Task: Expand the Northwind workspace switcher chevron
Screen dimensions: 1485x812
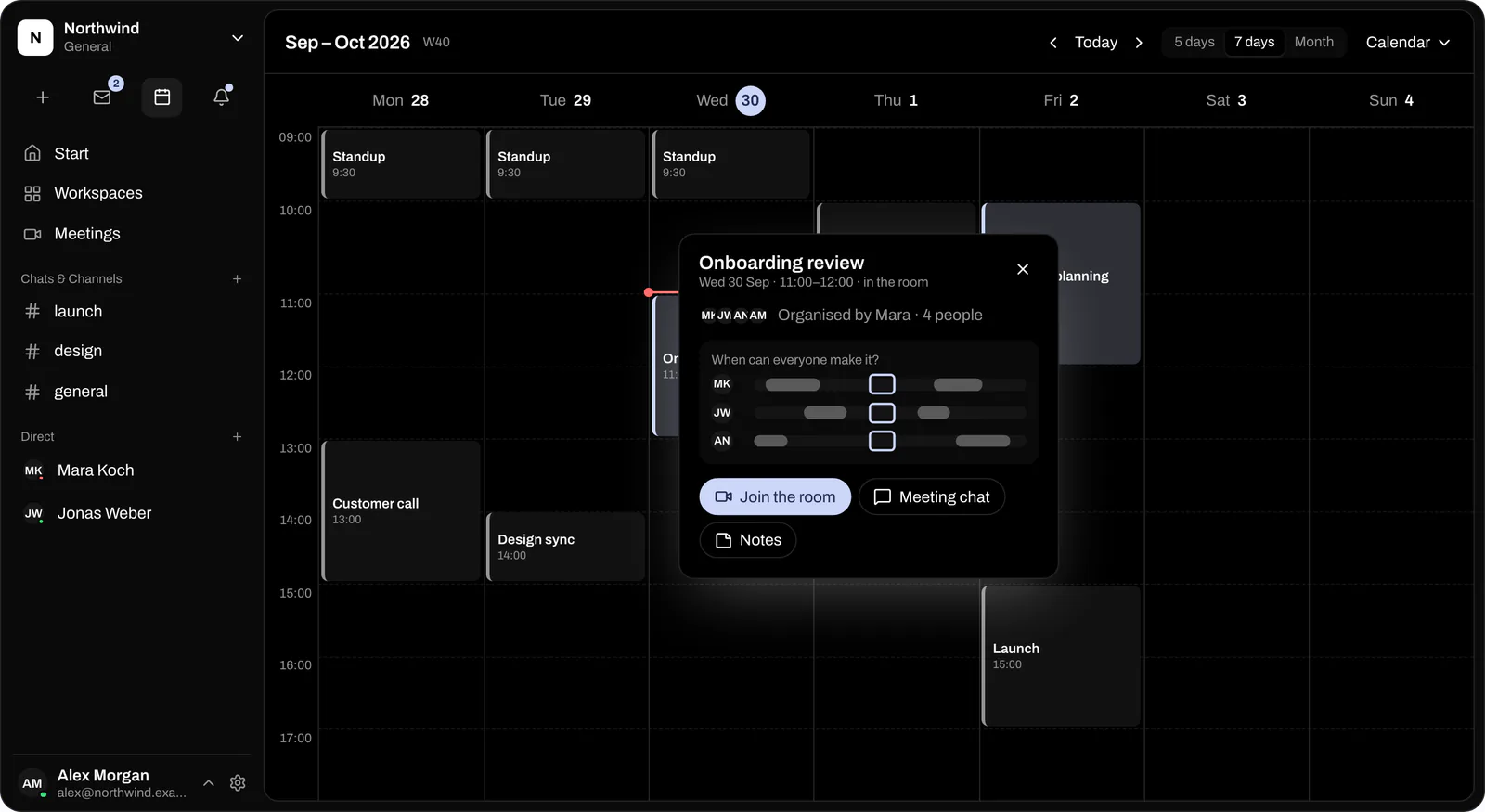Action: pyautogui.click(x=238, y=38)
